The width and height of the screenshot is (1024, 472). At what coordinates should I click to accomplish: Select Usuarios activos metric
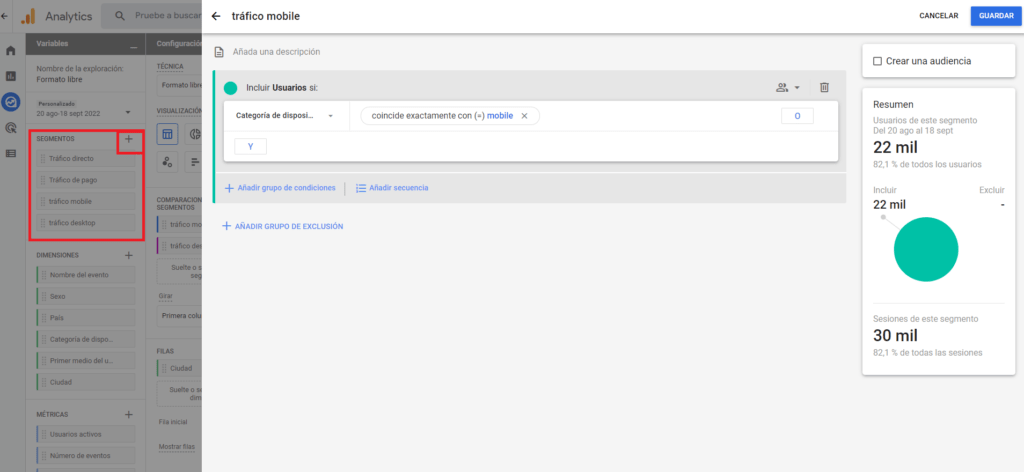pyautogui.click(x=86, y=434)
